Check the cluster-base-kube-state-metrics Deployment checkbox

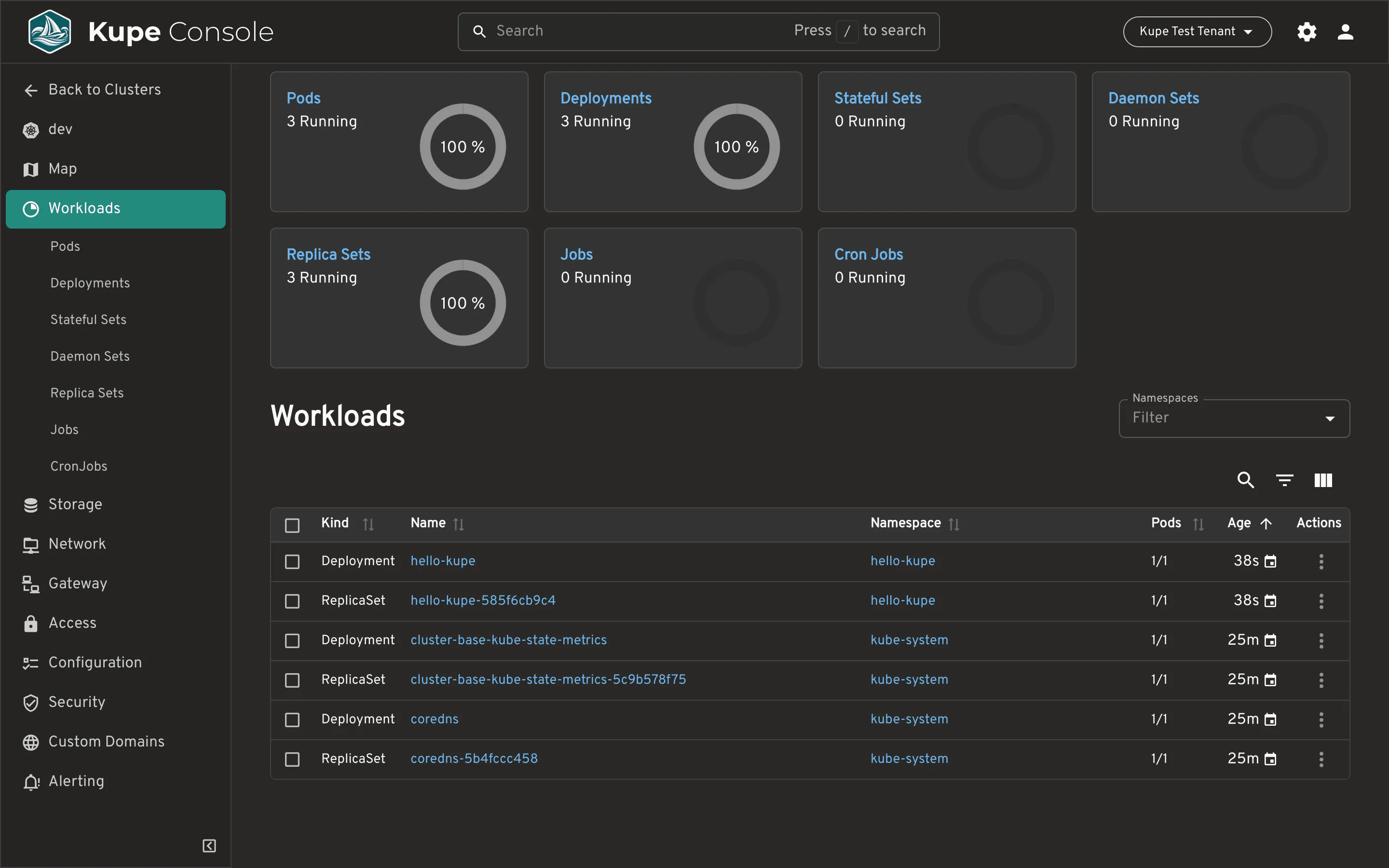[x=292, y=641]
